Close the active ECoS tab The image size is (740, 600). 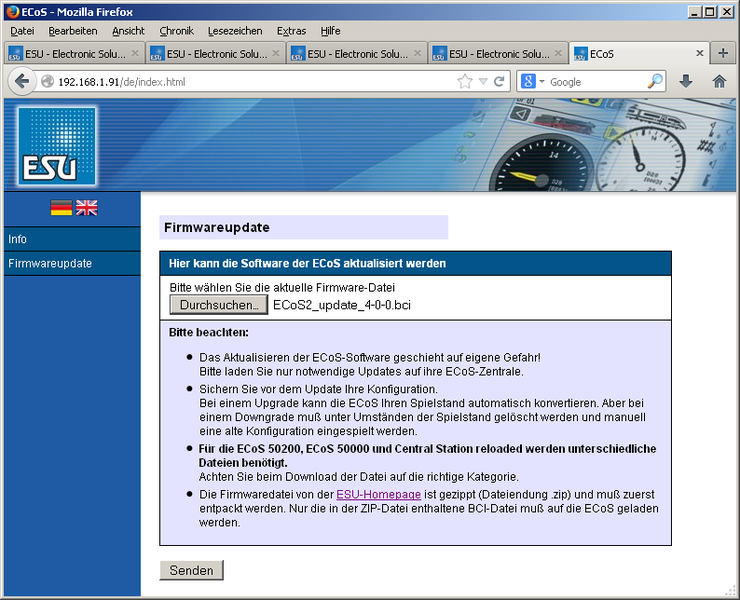tap(700, 53)
